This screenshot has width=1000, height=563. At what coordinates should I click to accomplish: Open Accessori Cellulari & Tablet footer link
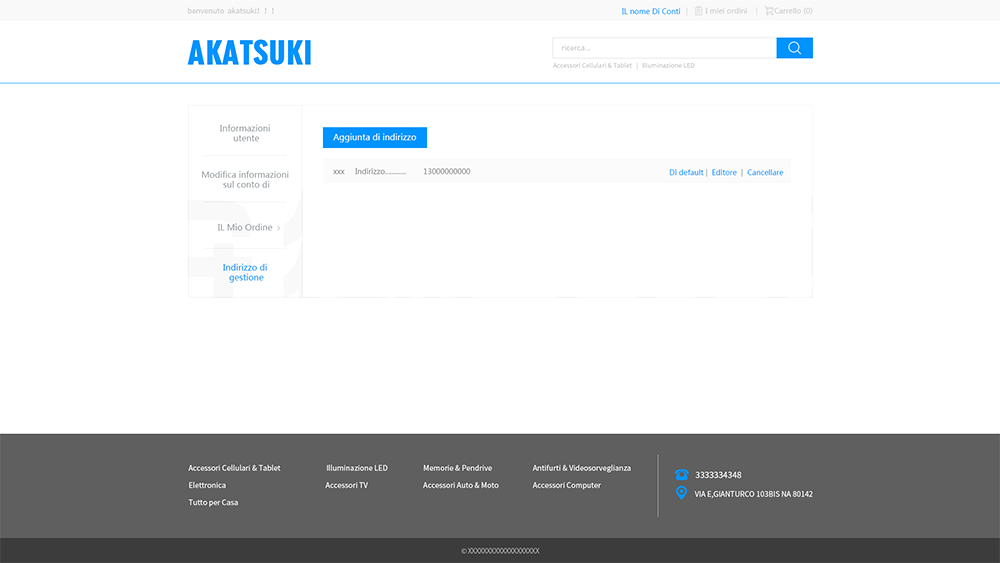[x=234, y=468]
